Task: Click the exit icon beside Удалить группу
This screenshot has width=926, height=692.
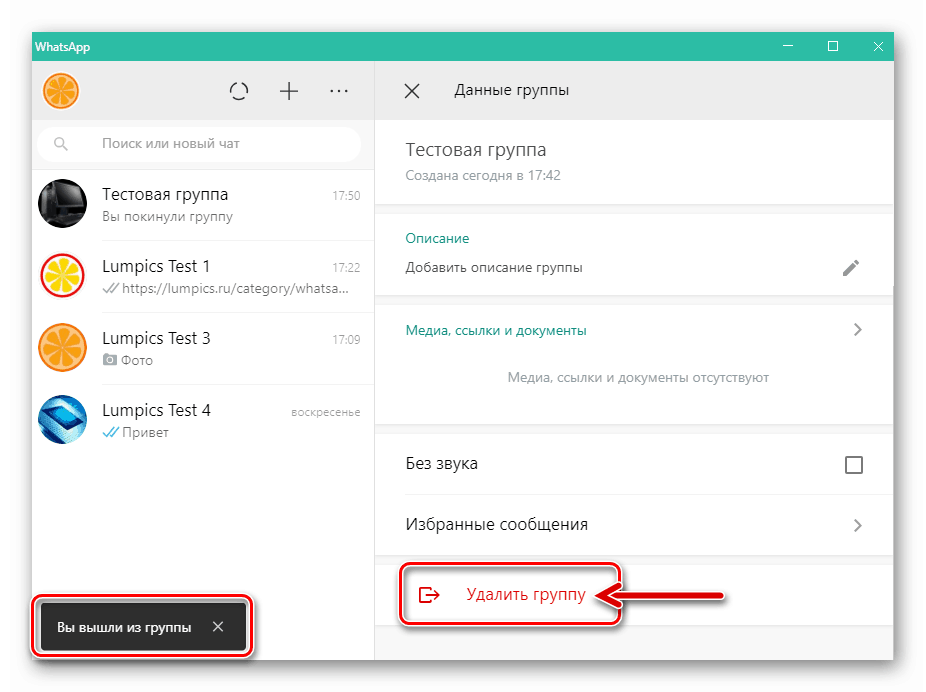Action: pos(429,595)
